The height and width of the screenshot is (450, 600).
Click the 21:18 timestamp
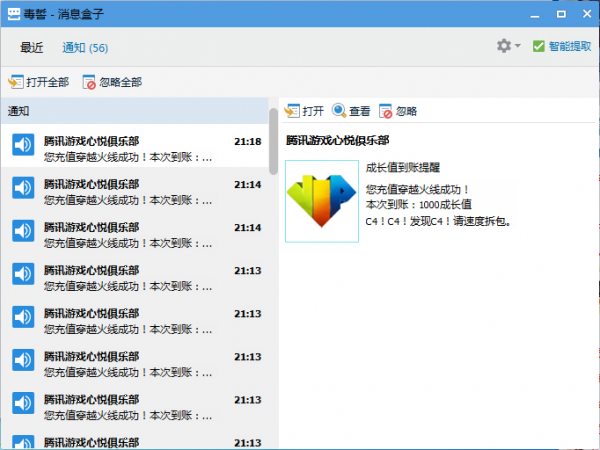(248, 142)
